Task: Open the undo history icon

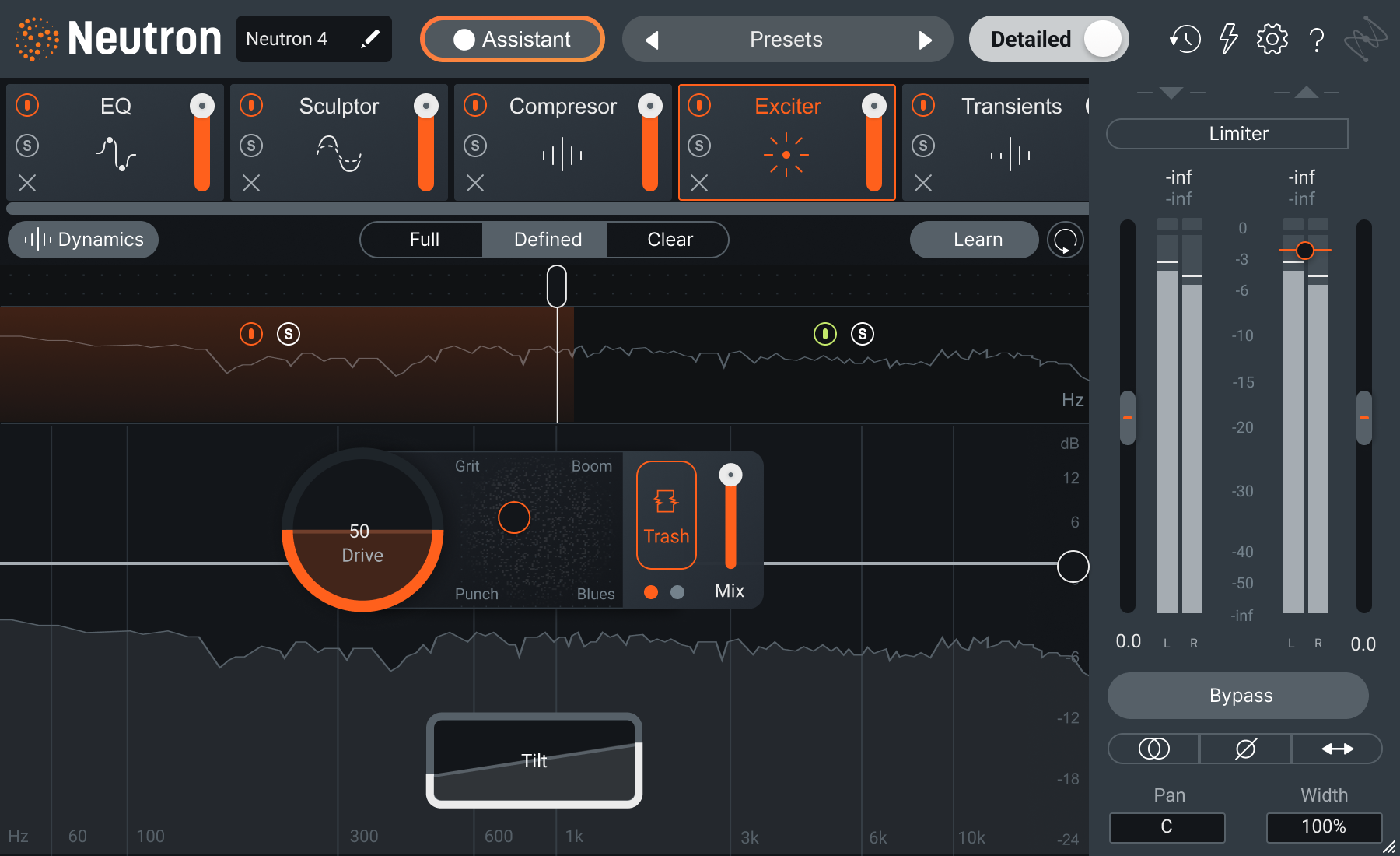Action: (1185, 39)
